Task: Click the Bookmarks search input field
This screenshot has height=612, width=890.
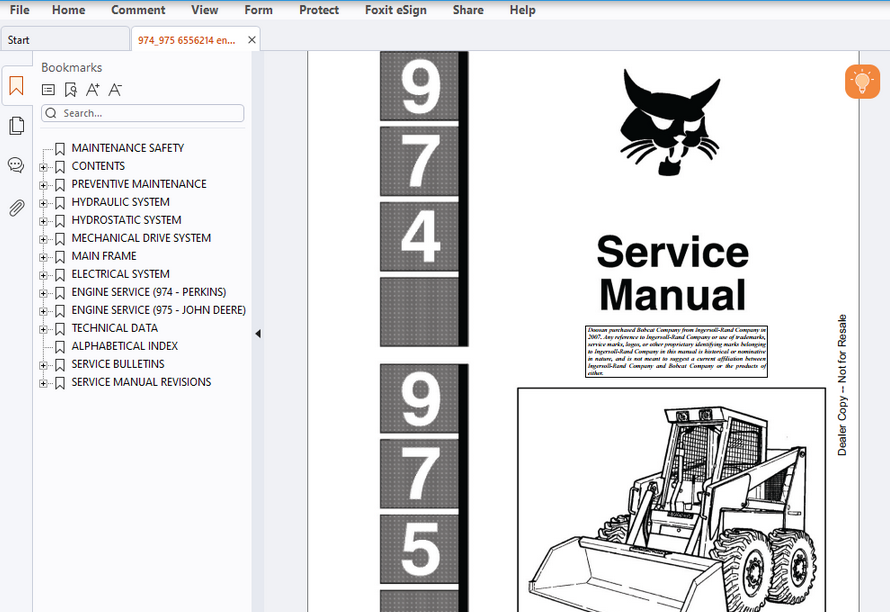Action: [142, 113]
